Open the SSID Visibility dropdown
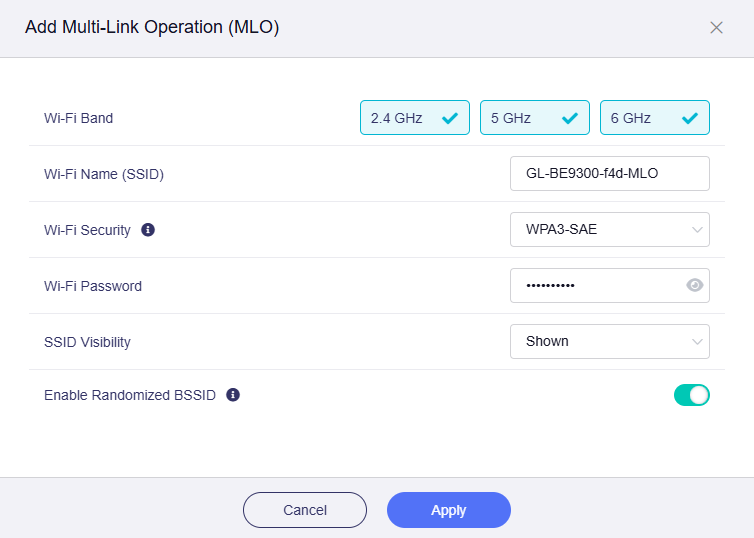 (x=610, y=342)
